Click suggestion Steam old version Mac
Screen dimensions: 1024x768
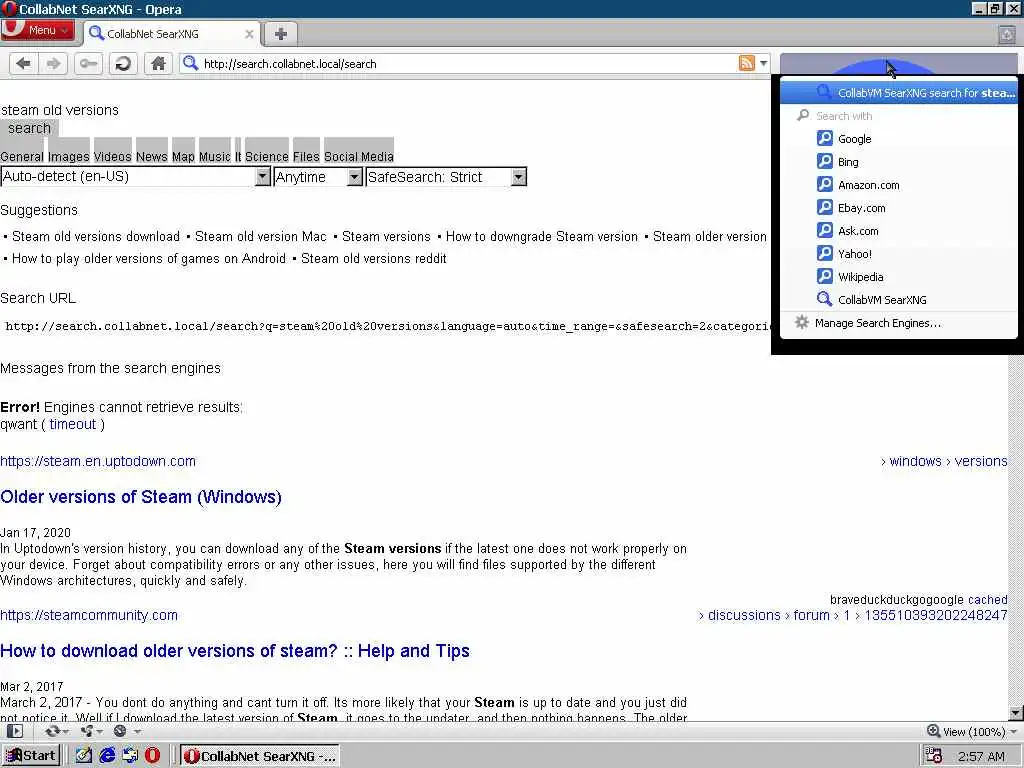pos(261,236)
